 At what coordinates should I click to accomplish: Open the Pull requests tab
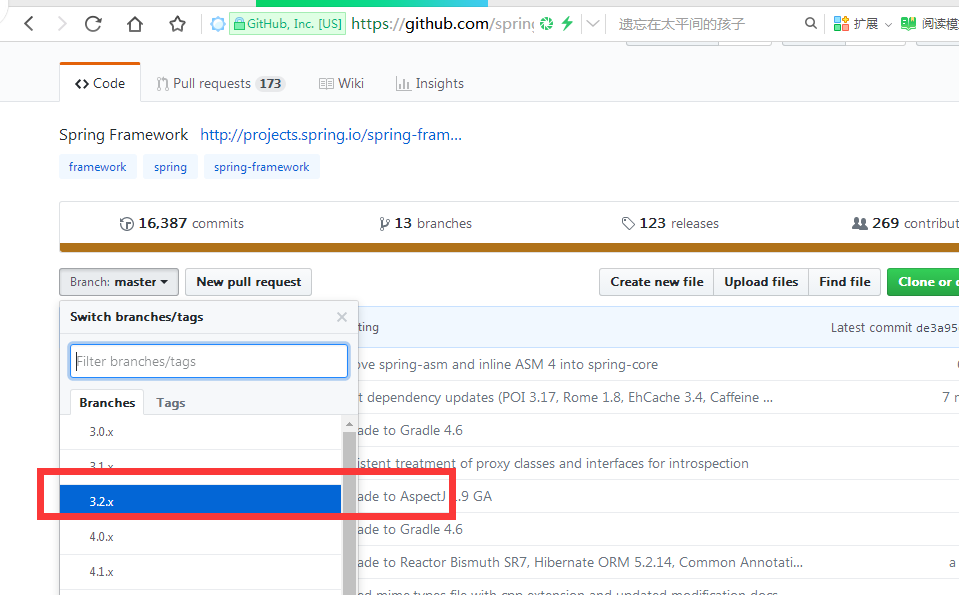point(220,83)
